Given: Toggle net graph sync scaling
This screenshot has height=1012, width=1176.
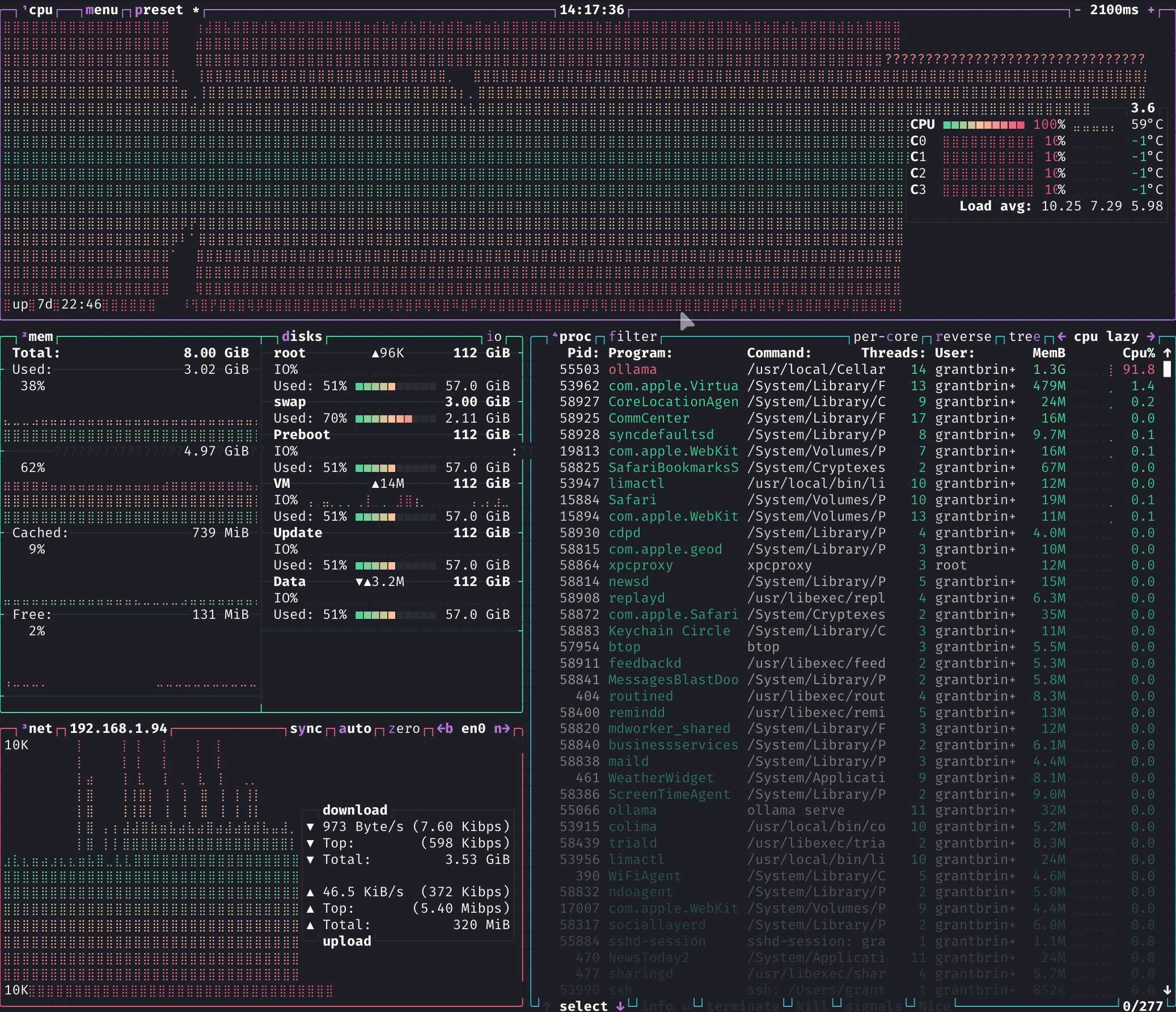Looking at the screenshot, I should coord(306,728).
